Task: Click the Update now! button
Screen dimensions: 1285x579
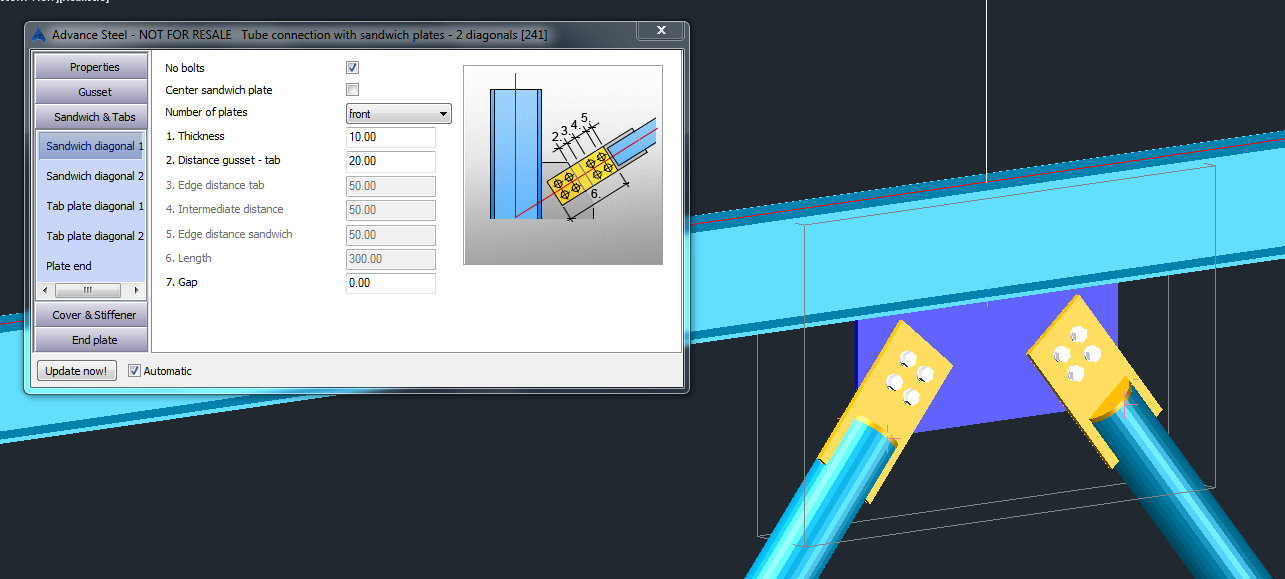Action: pyautogui.click(x=76, y=371)
